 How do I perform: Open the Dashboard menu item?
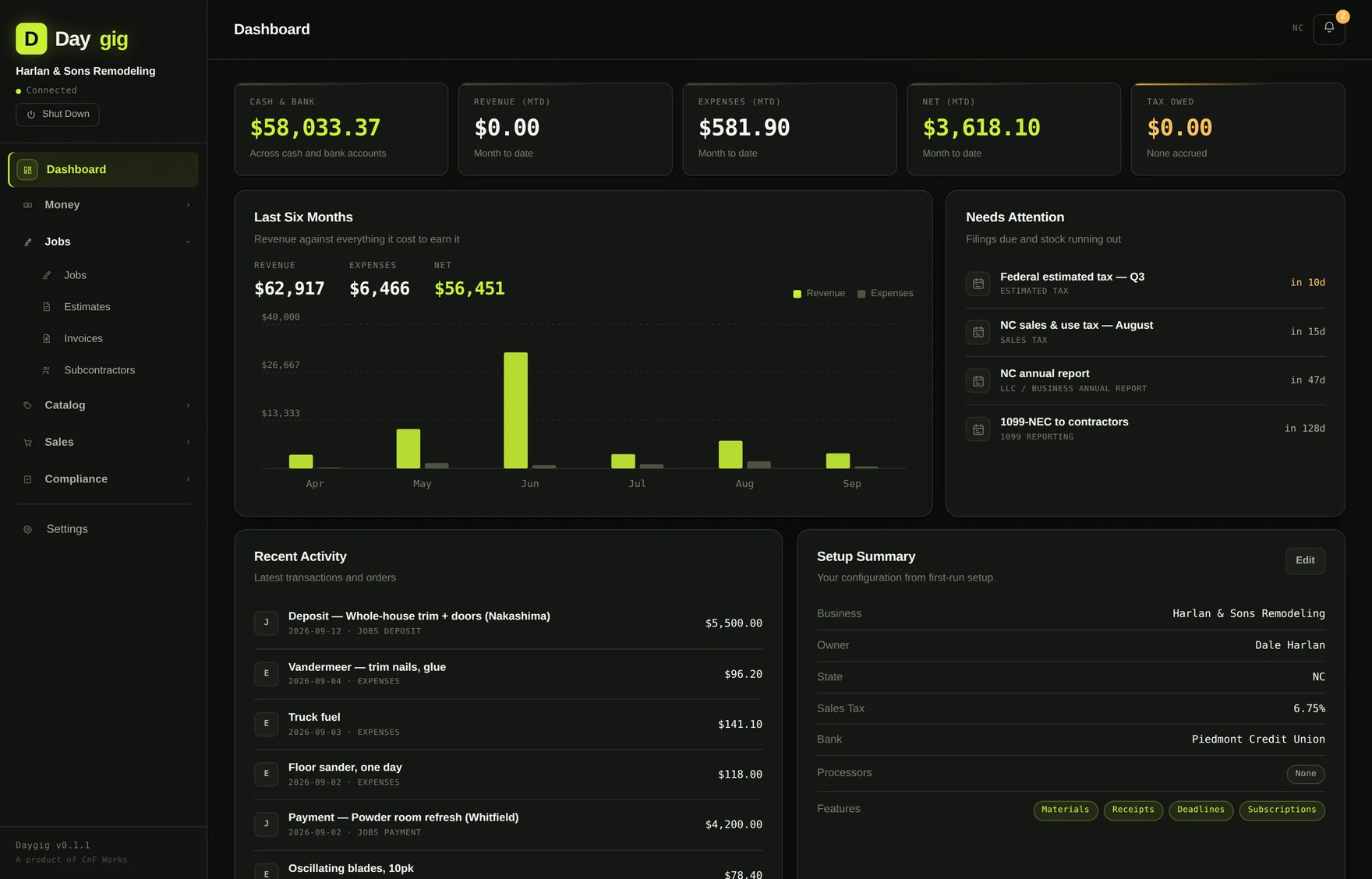pos(103,169)
